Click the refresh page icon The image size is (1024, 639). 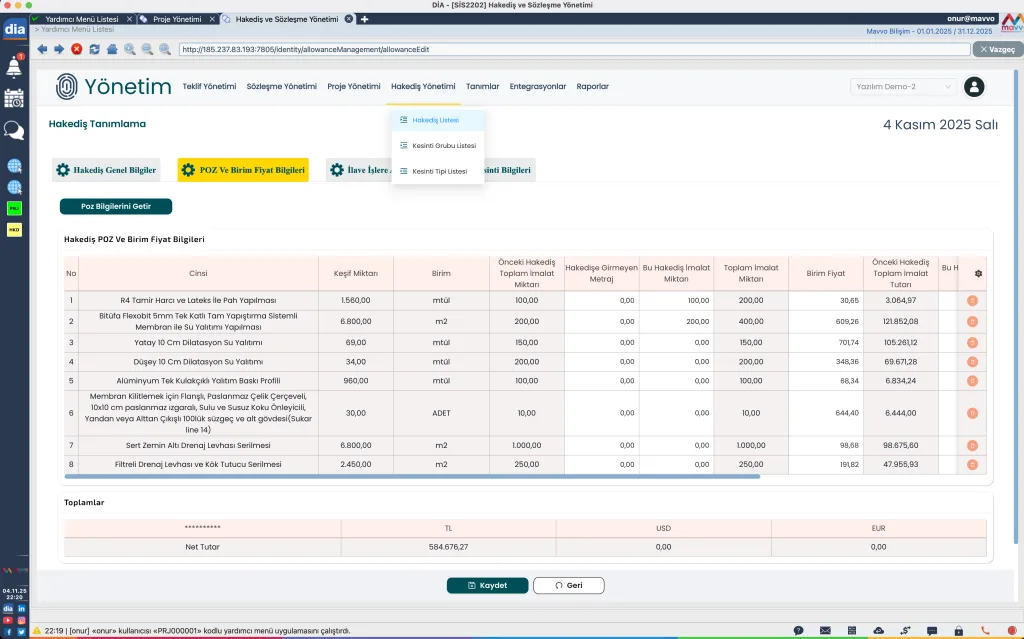(94, 48)
